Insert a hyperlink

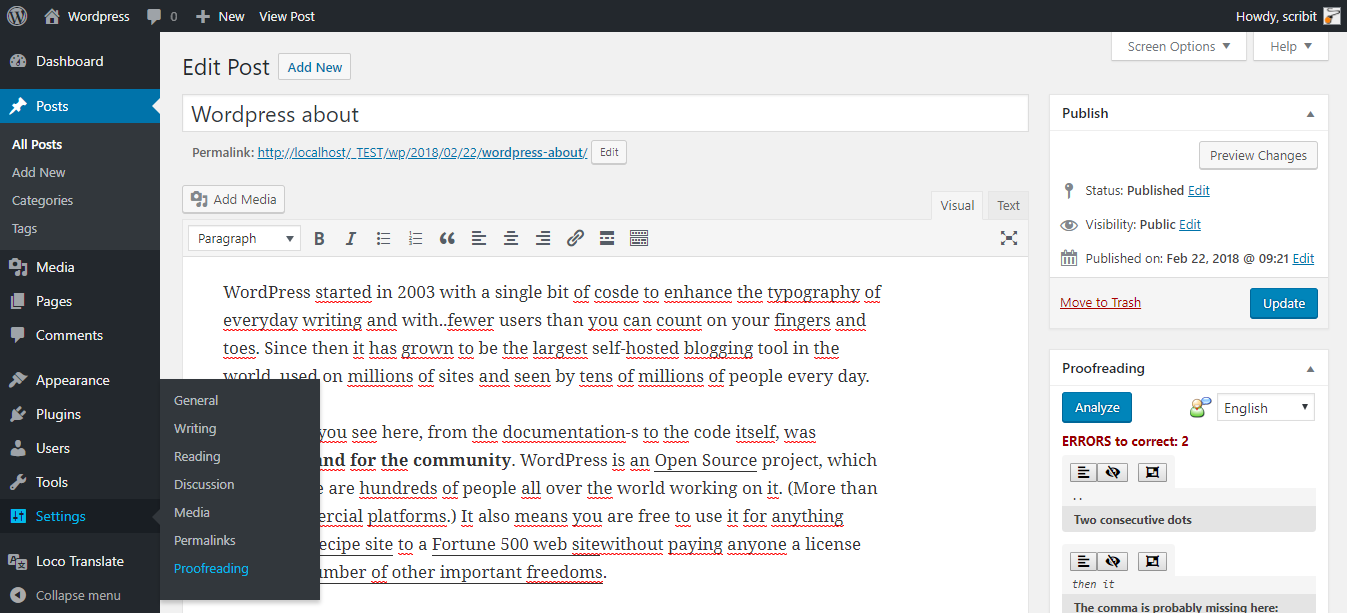(575, 238)
